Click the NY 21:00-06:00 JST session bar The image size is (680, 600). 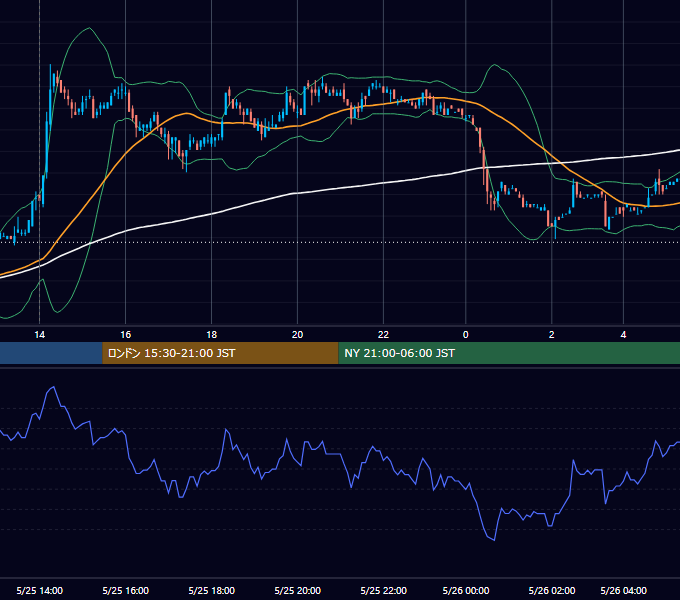click(x=509, y=353)
